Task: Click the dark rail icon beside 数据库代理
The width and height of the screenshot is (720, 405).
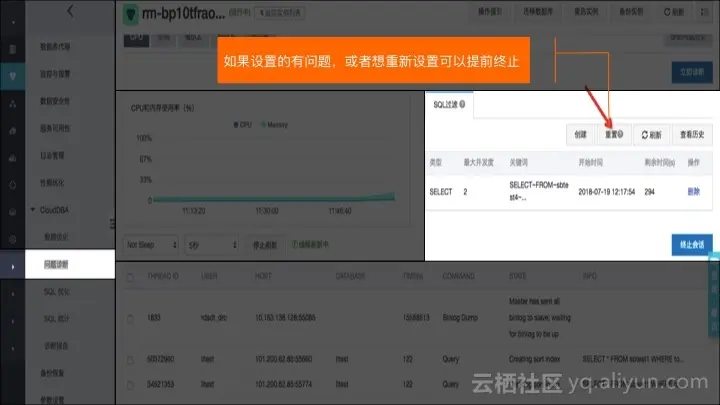Action: coord(12,49)
